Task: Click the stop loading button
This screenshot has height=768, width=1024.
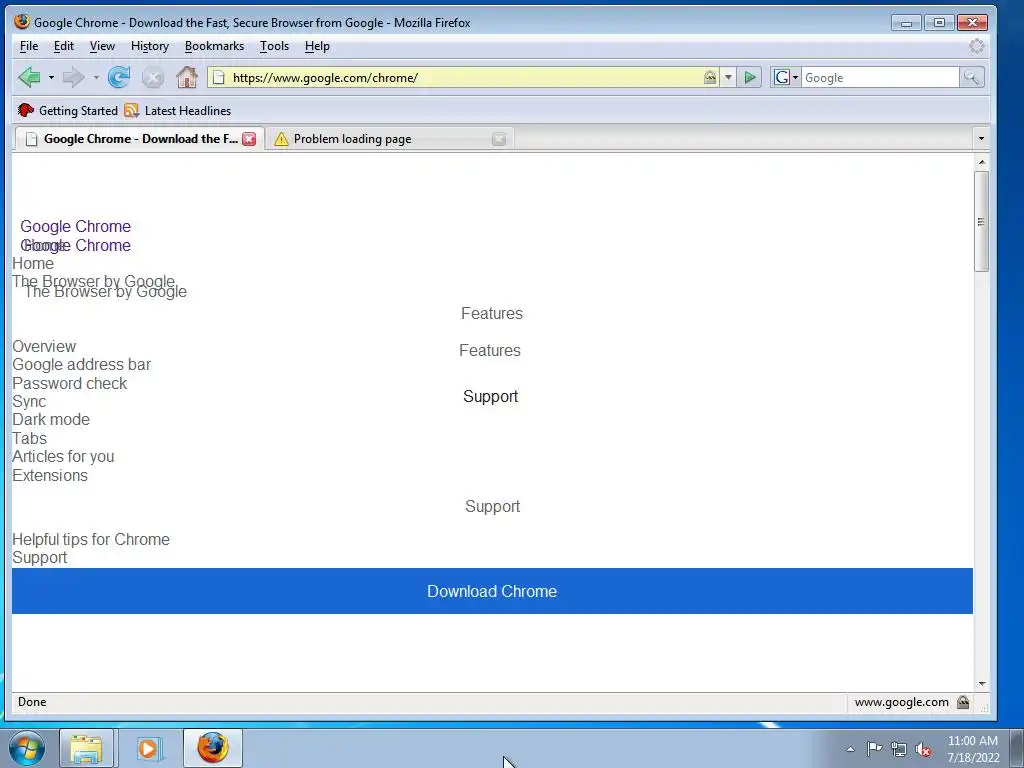Action: 153,78
